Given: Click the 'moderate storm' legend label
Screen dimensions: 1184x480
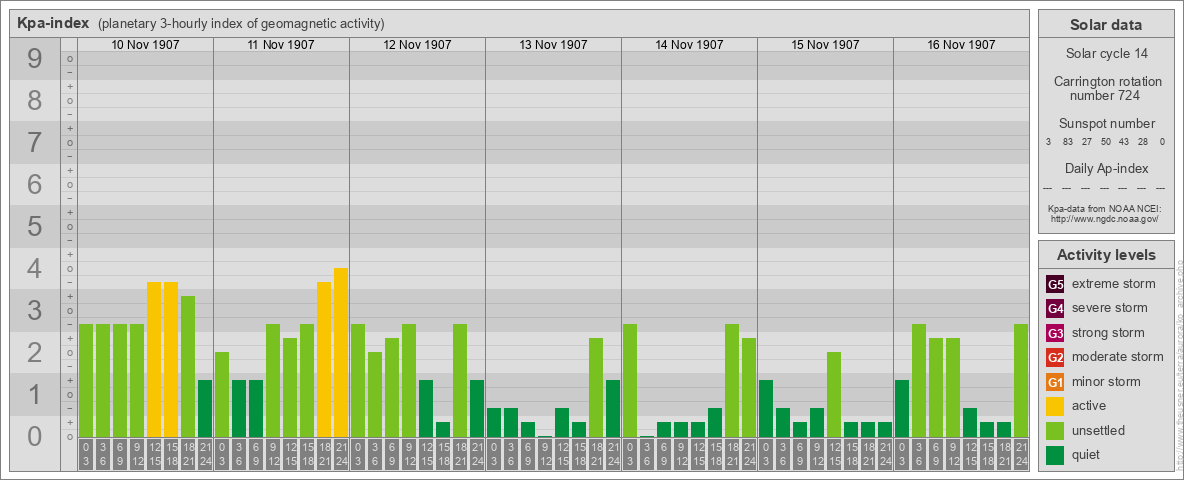Looking at the screenshot, I should tap(1118, 356).
